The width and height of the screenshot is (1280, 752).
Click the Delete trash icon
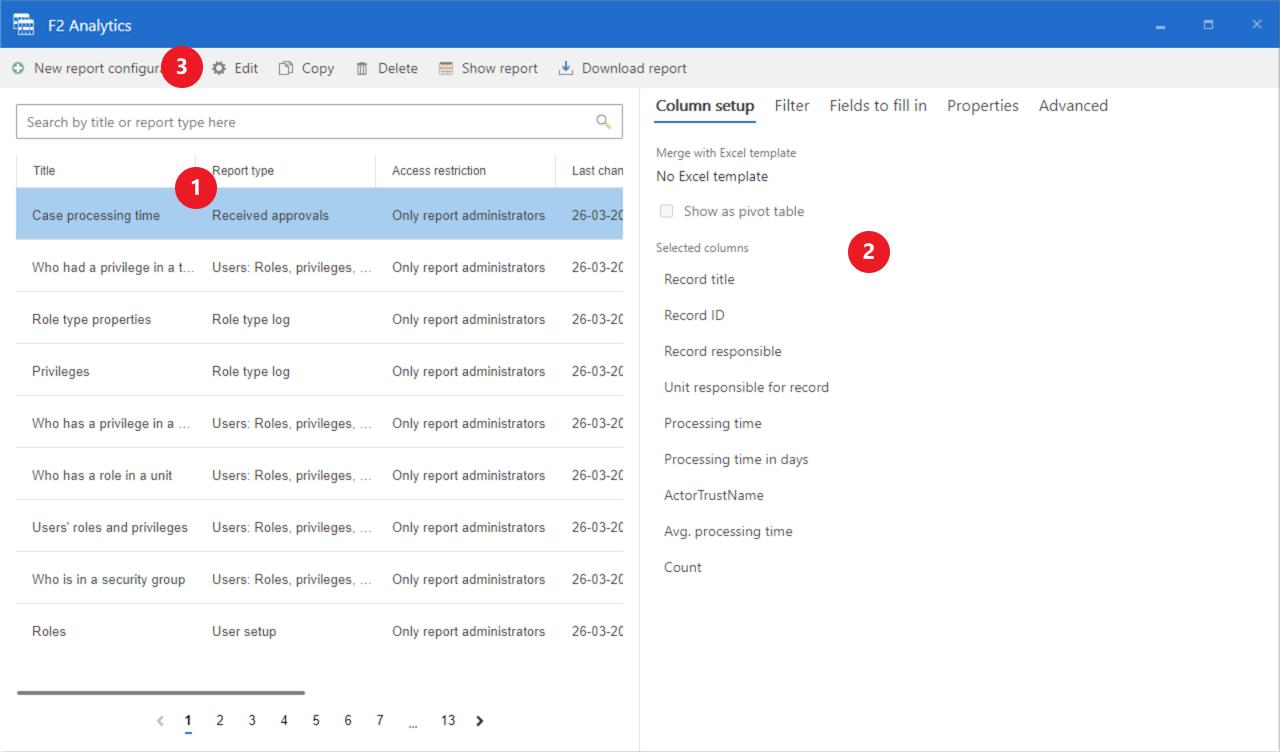pos(362,69)
